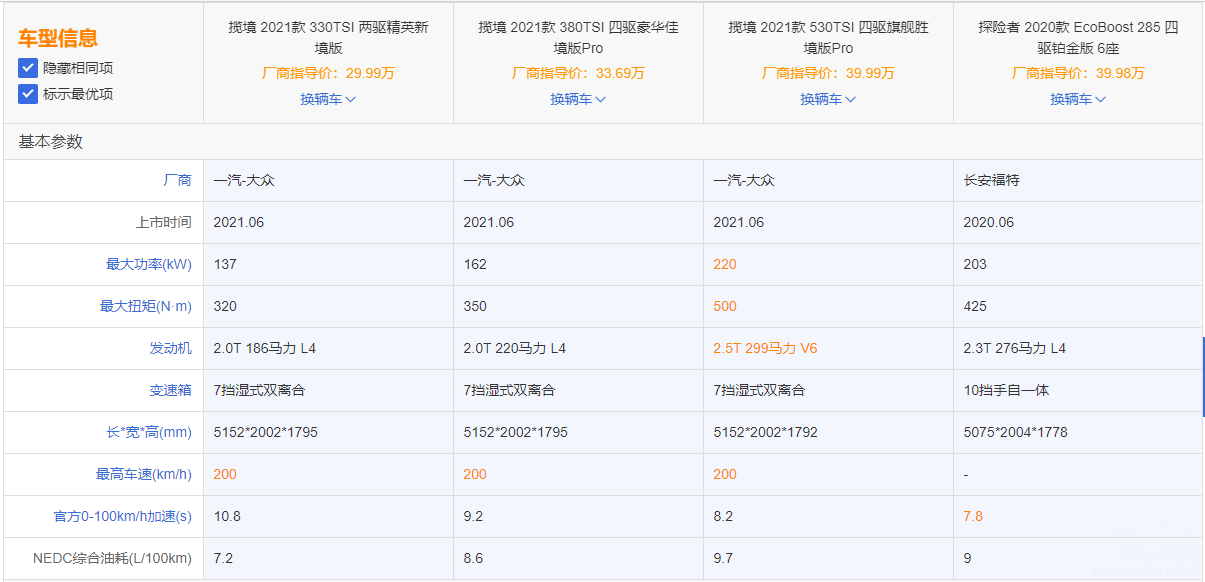Open 揽境 2021款 530TSI 四驱旗舰胜境版Pro title

tap(828, 37)
